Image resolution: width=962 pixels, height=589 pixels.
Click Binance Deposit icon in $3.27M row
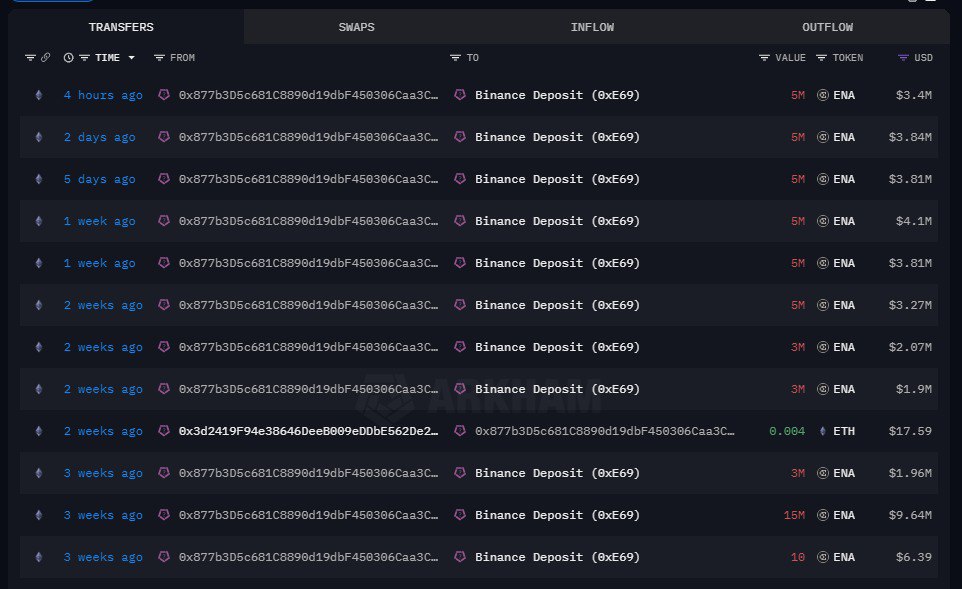(460, 304)
